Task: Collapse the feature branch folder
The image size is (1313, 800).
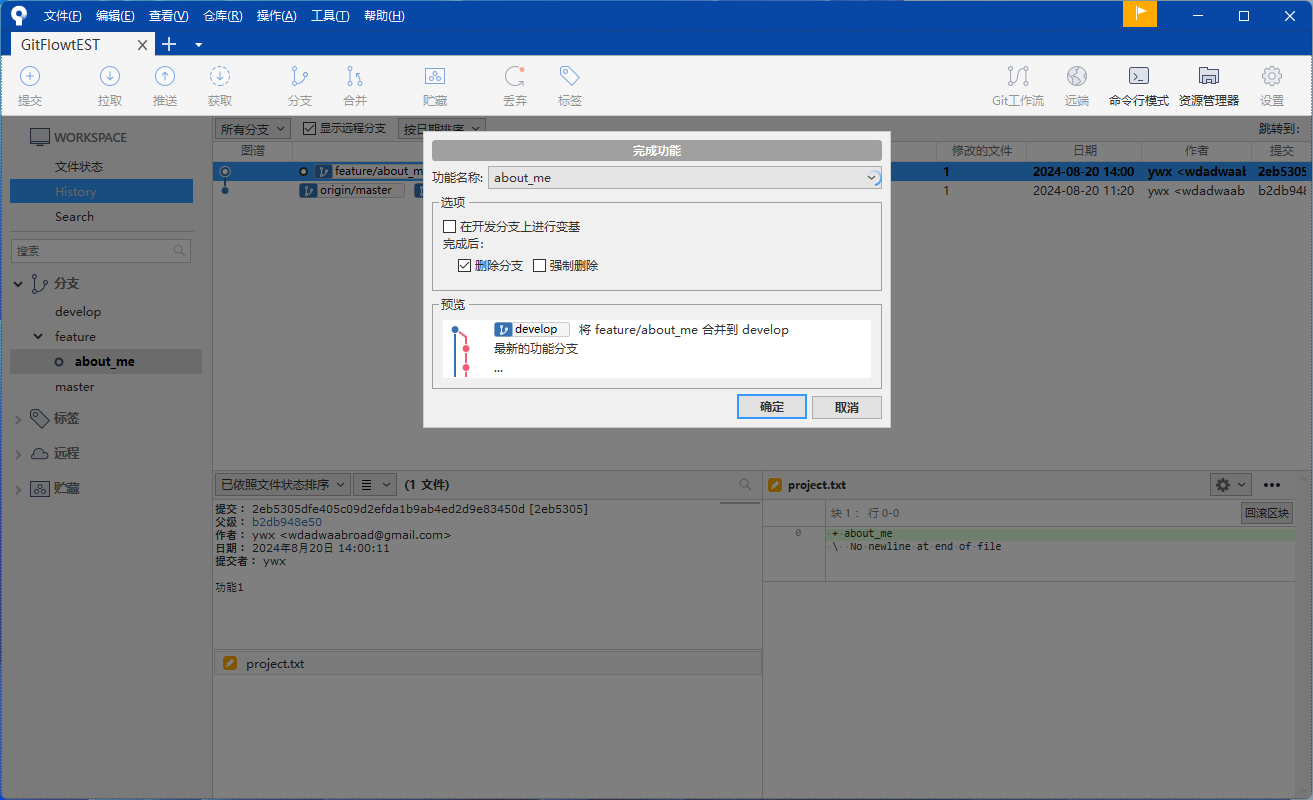Action: 38,337
